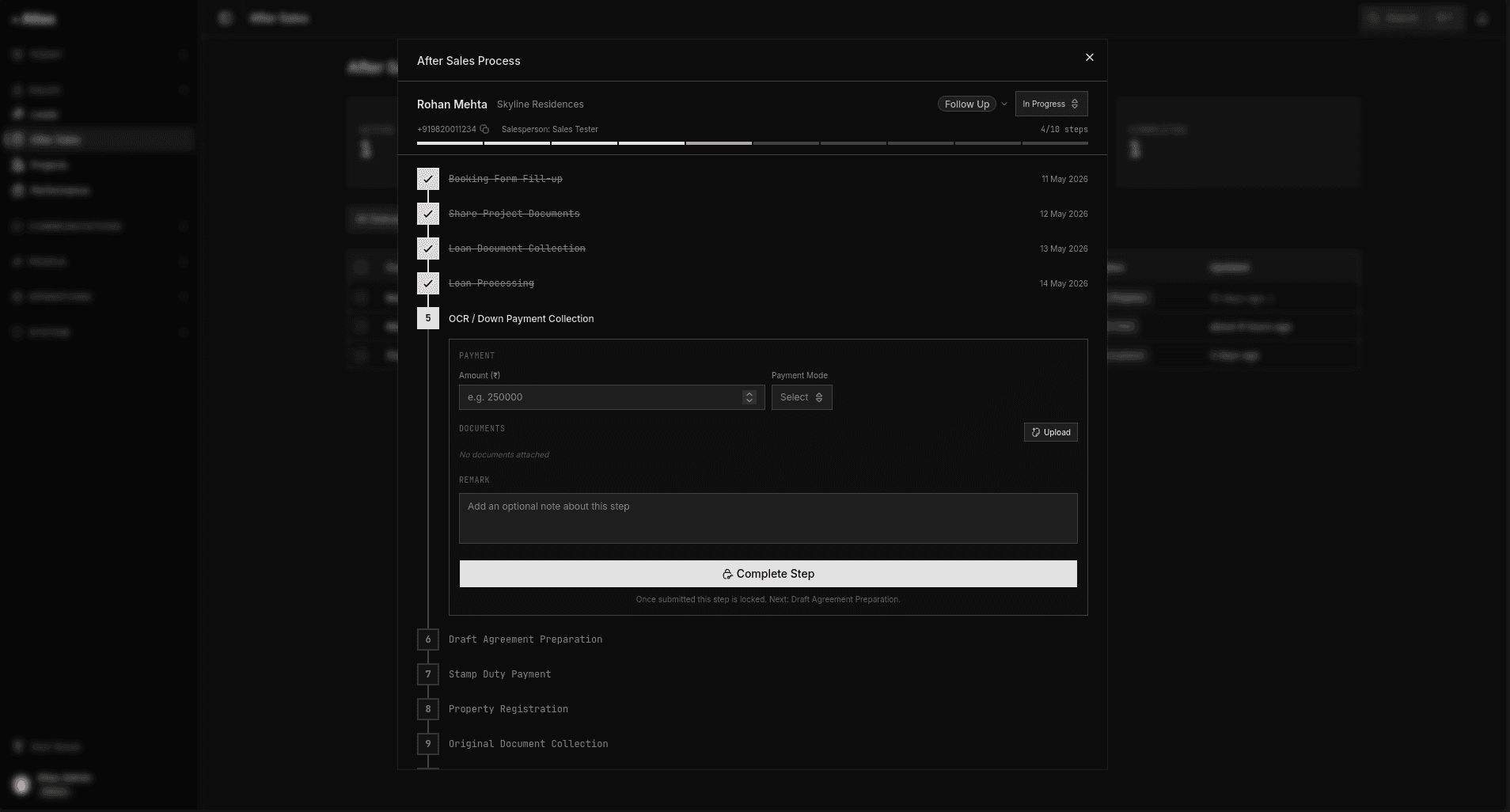1510x812 pixels.
Task: Click the step 8 Property Registration badge
Action: tap(428, 709)
